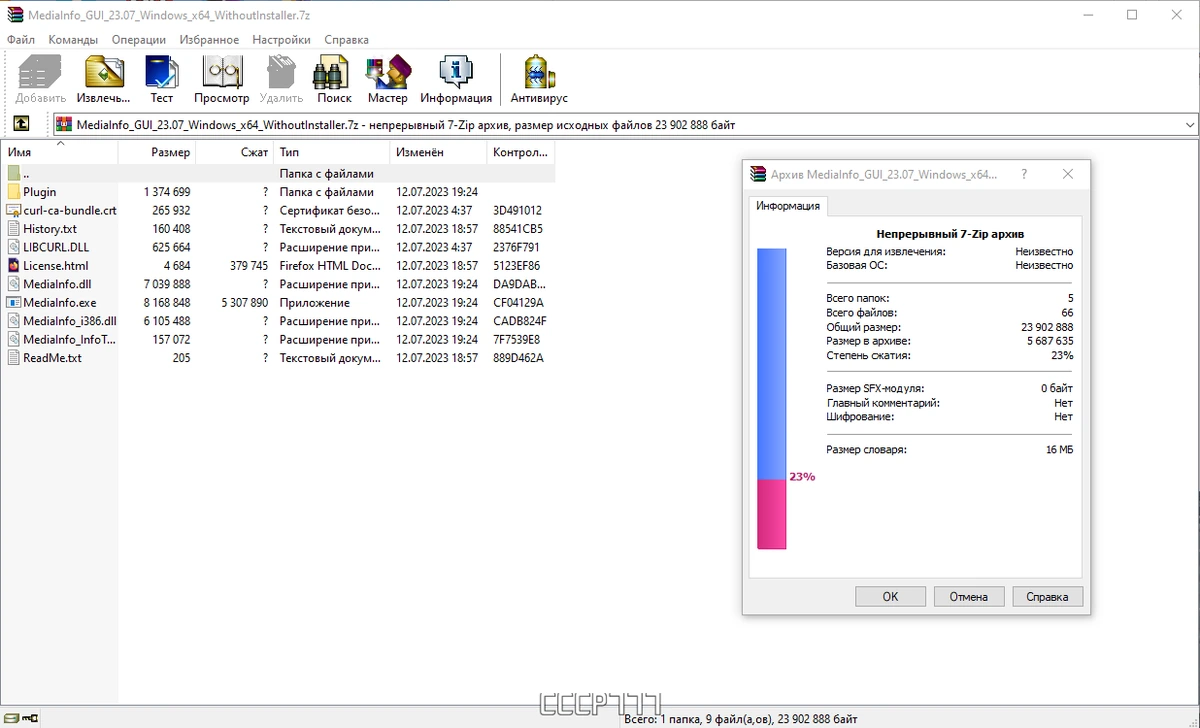Click the Справка button in dialog

coord(1048,597)
